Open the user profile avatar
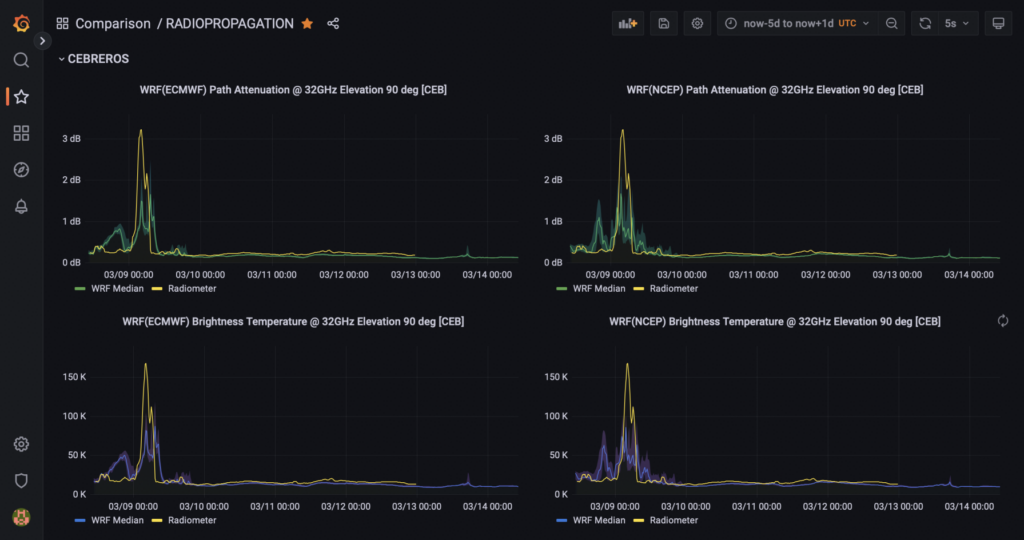This screenshot has width=1024, height=540. [x=22, y=517]
